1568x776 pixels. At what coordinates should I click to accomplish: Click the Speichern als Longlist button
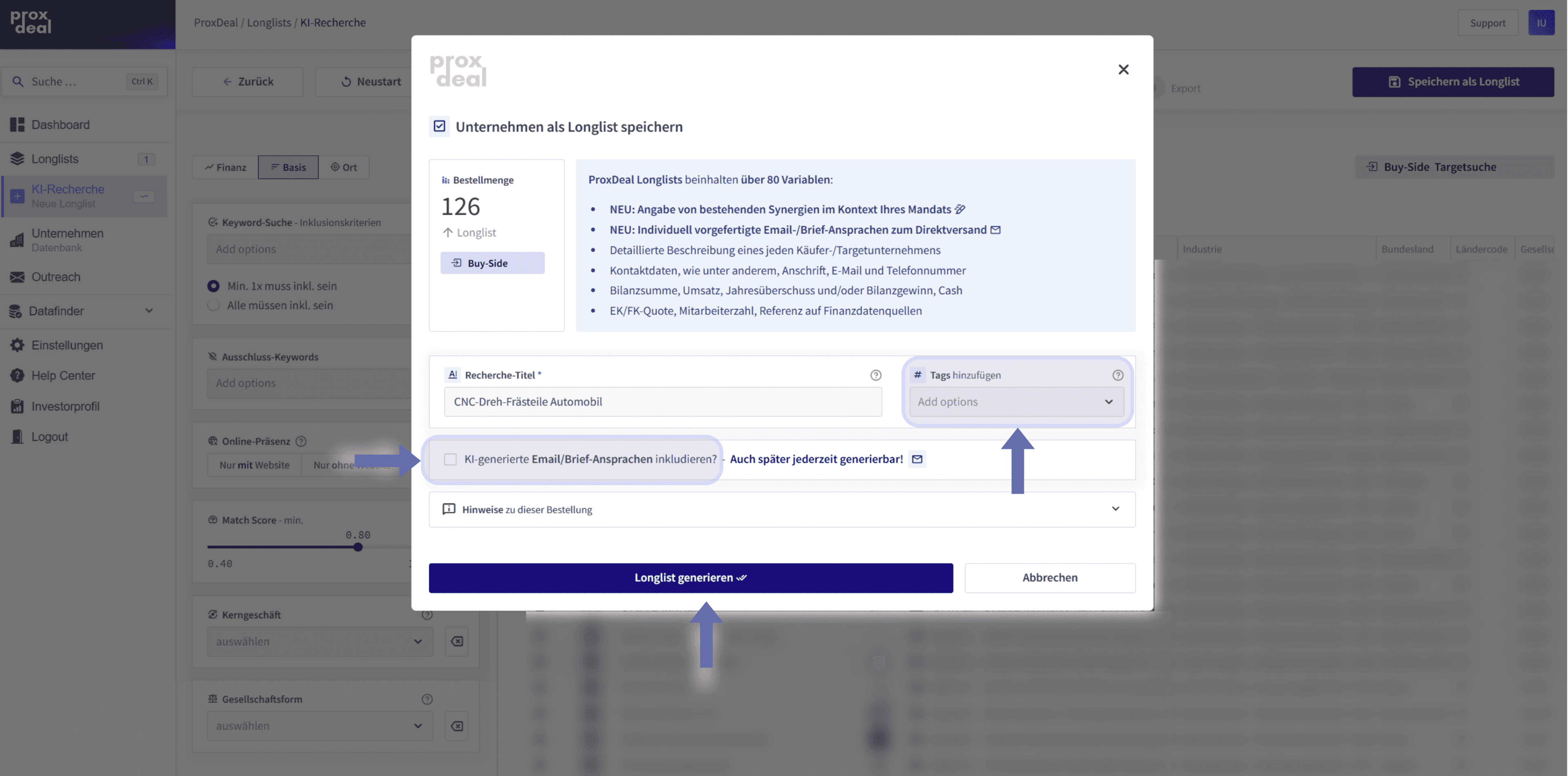1452,82
